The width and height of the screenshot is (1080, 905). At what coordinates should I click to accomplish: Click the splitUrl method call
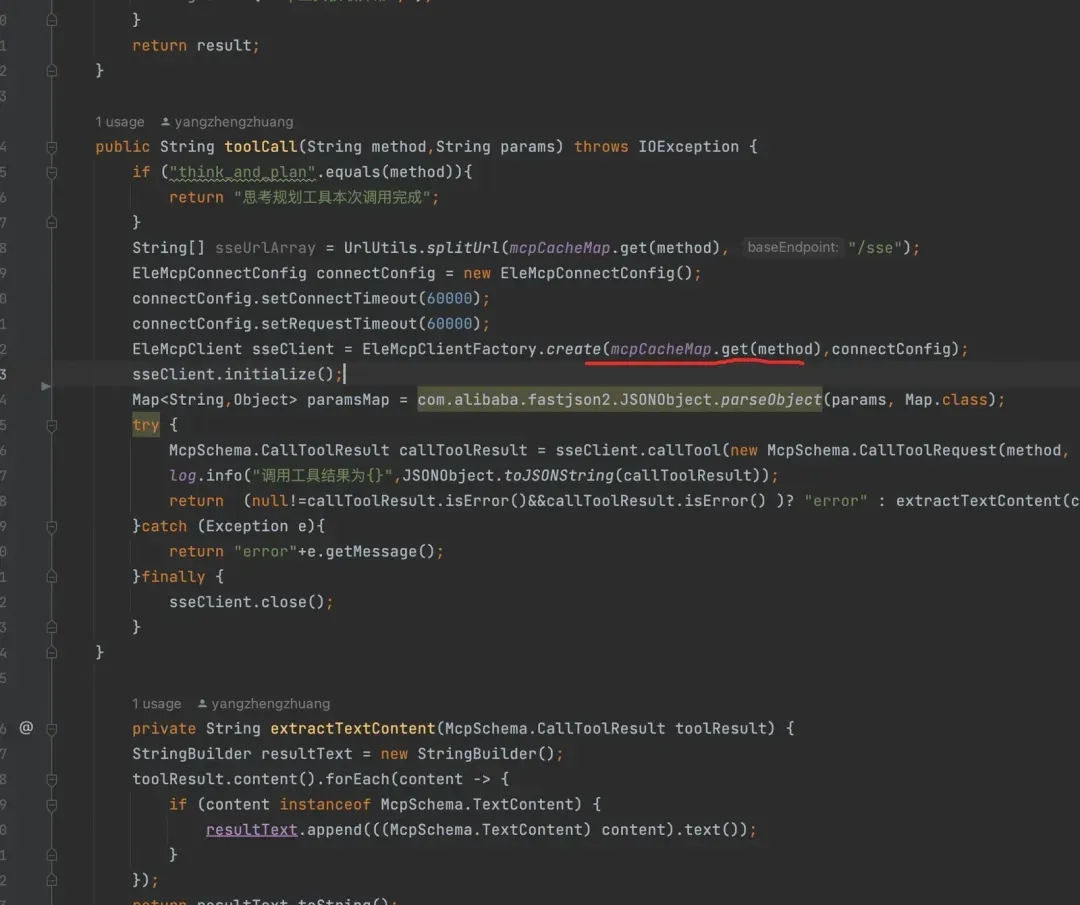coord(464,248)
